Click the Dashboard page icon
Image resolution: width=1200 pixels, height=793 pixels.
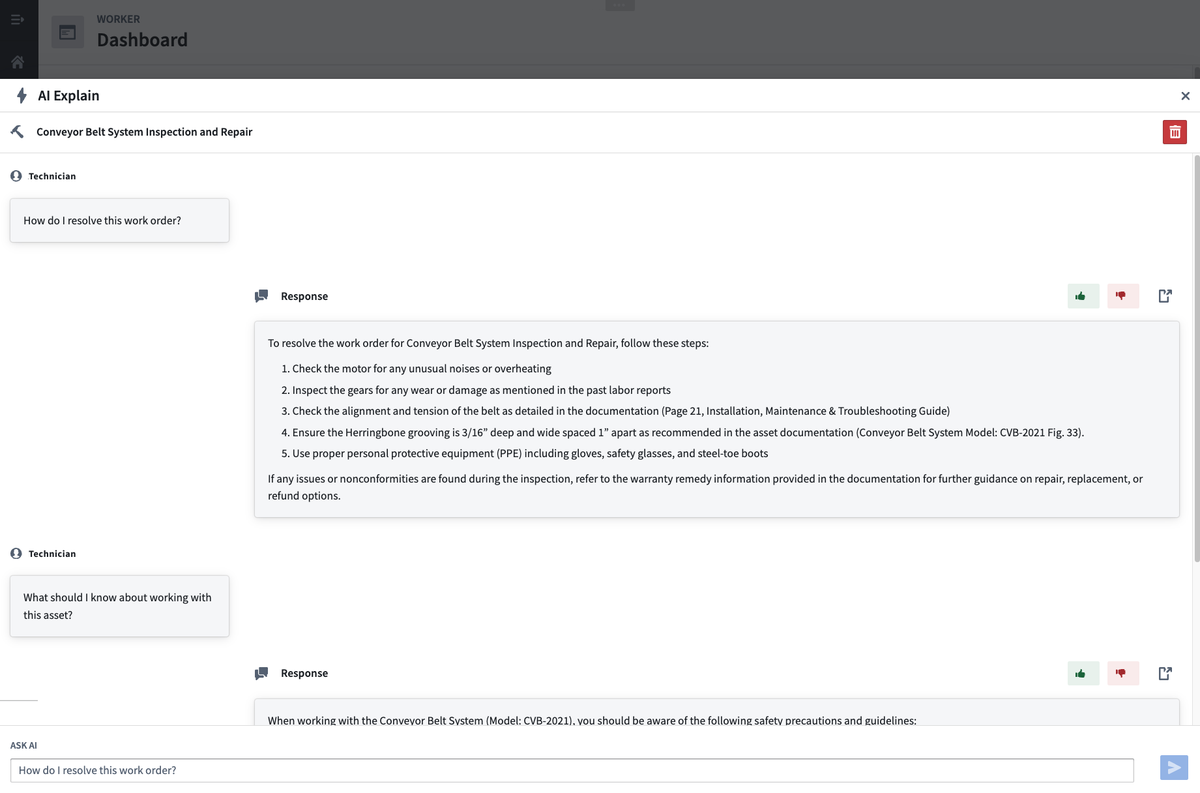(68, 32)
